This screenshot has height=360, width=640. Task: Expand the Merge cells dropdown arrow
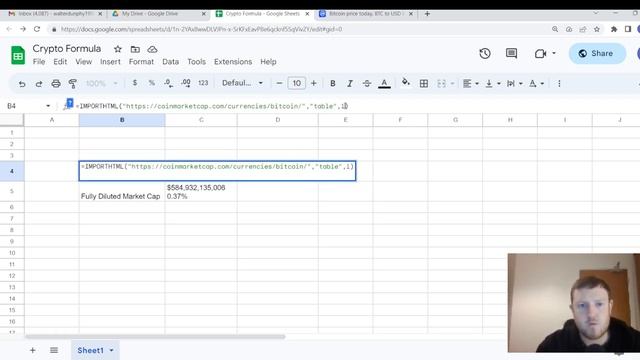452,84
